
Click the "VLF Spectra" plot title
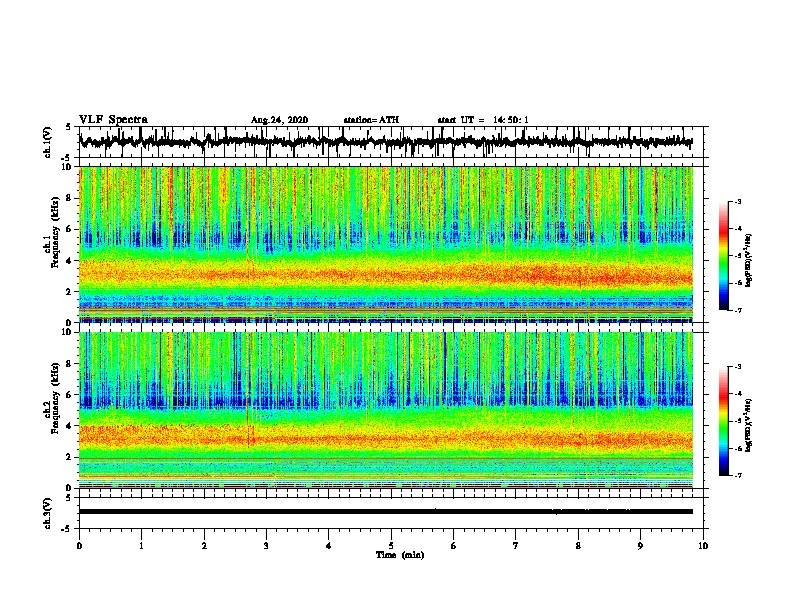tap(113, 120)
